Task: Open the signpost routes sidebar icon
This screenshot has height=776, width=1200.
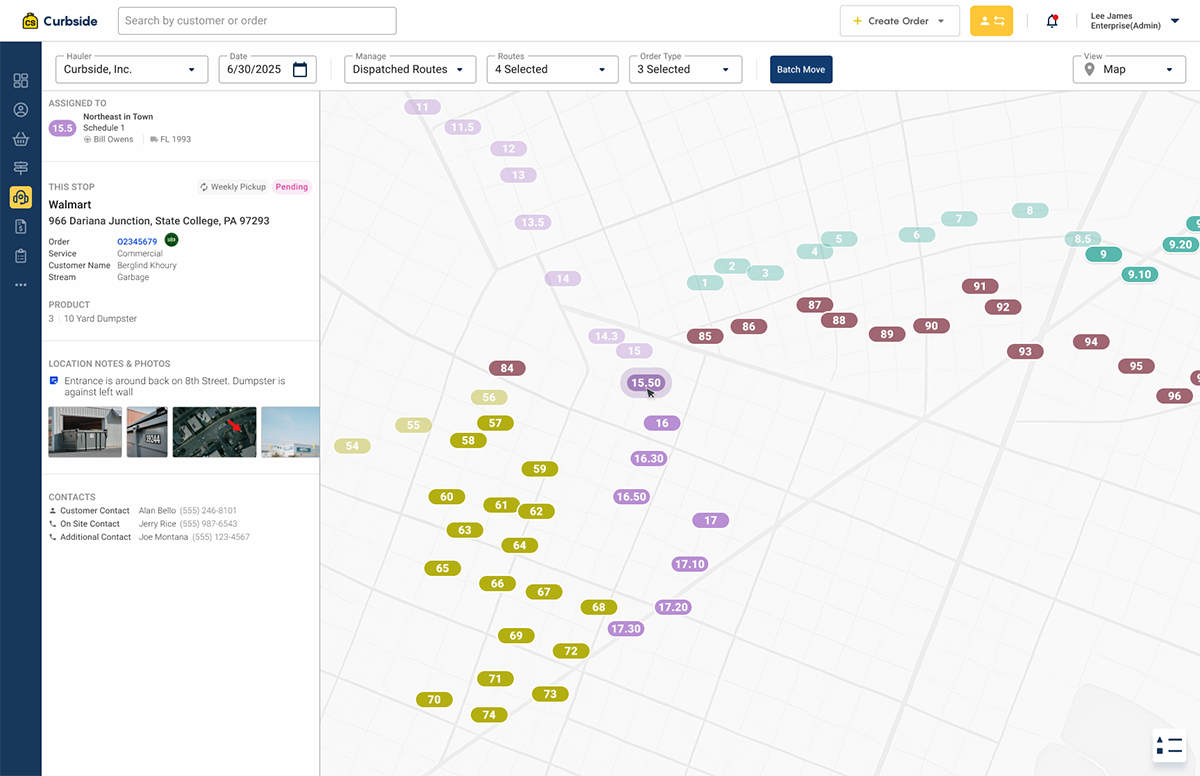Action: (20, 168)
